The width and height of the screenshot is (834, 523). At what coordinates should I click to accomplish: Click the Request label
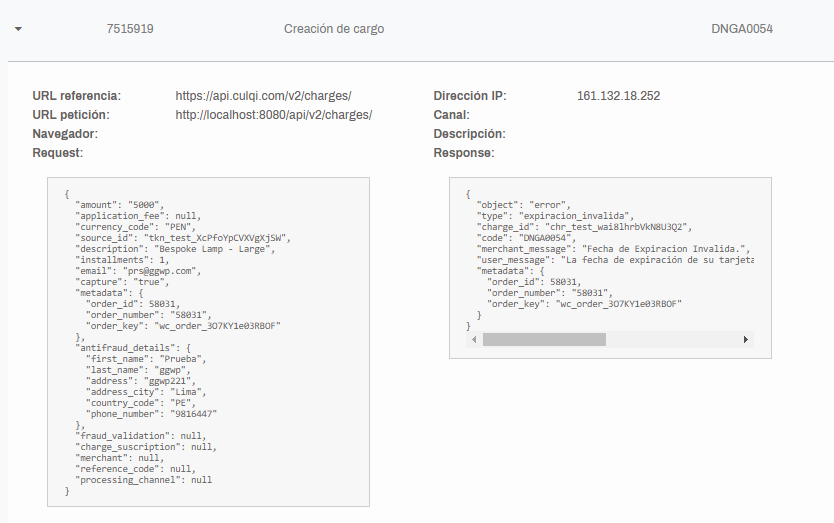57,153
